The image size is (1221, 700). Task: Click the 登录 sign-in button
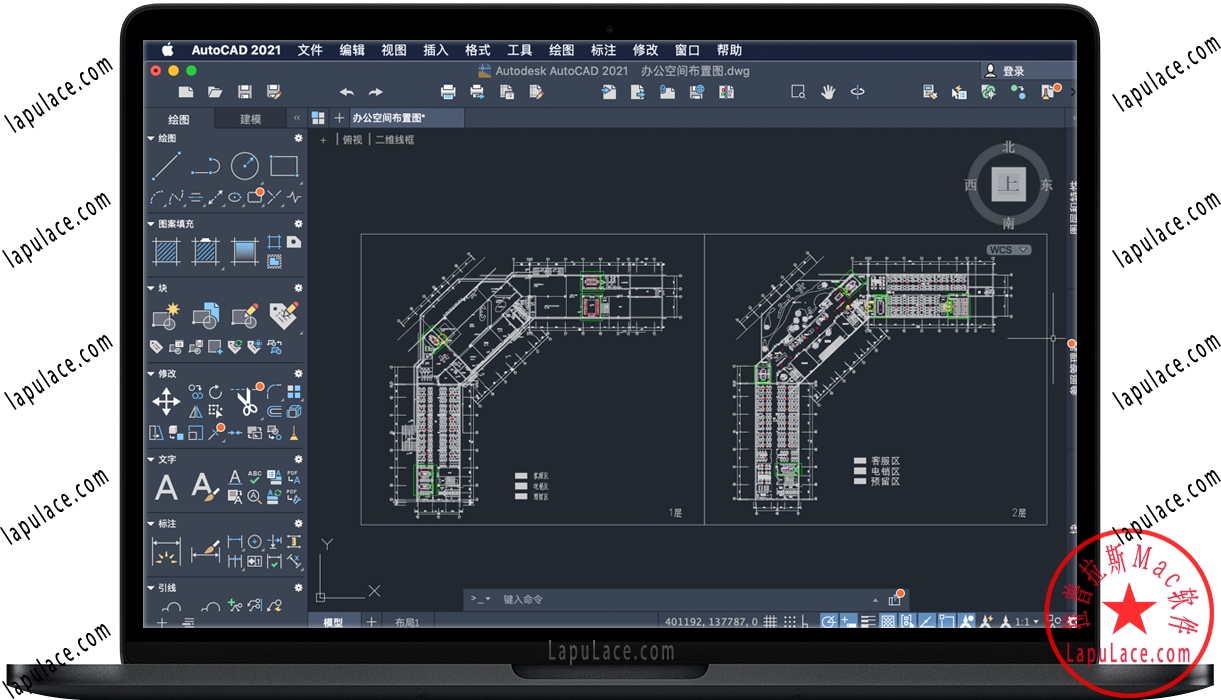1012,71
